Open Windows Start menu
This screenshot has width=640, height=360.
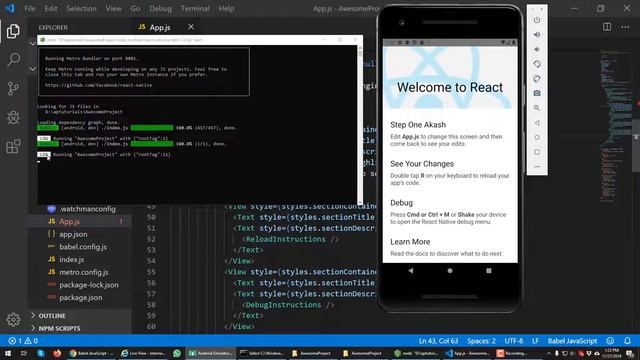[x=8, y=353]
